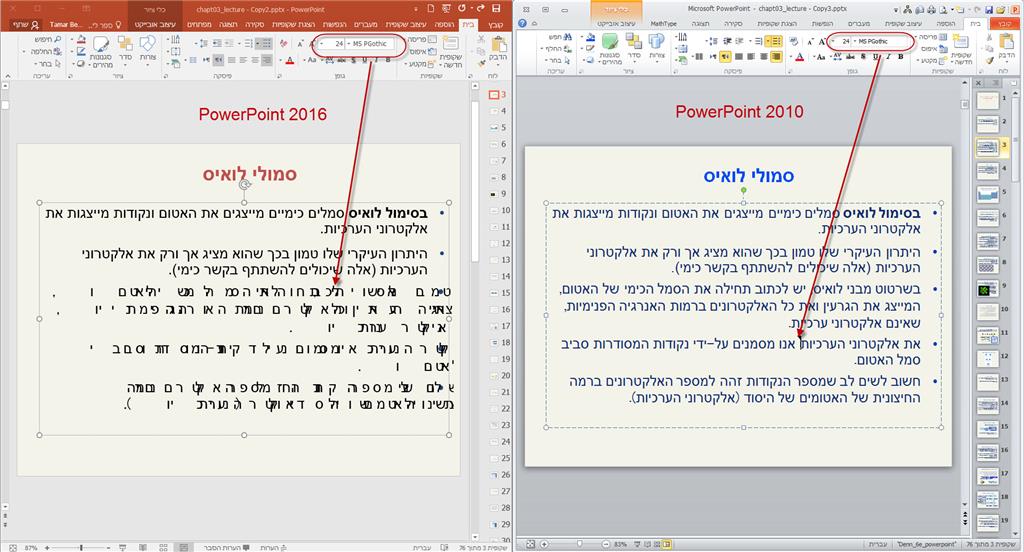Click Find (חיפוש) in PowerPoint 2016 editing group
The image size is (1024, 552).
48,39
